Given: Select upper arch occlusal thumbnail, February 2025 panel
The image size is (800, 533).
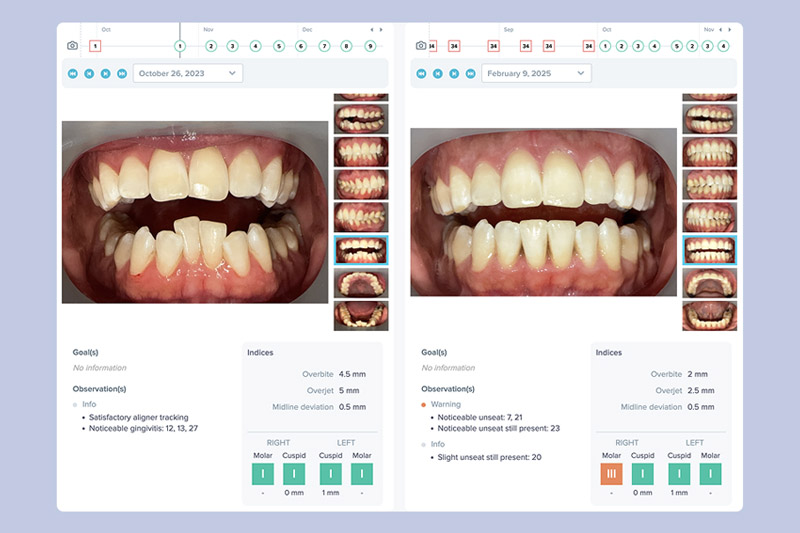Looking at the screenshot, I should (x=710, y=283).
